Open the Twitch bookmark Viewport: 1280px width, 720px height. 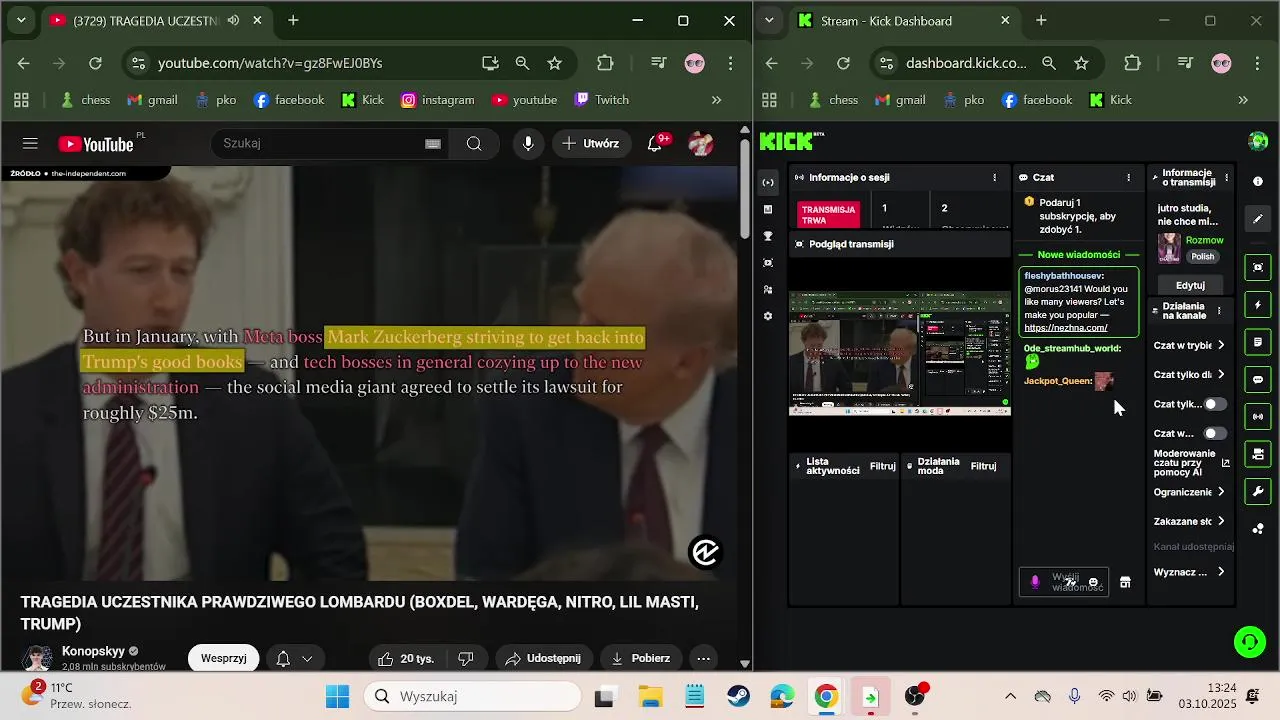click(x=601, y=100)
